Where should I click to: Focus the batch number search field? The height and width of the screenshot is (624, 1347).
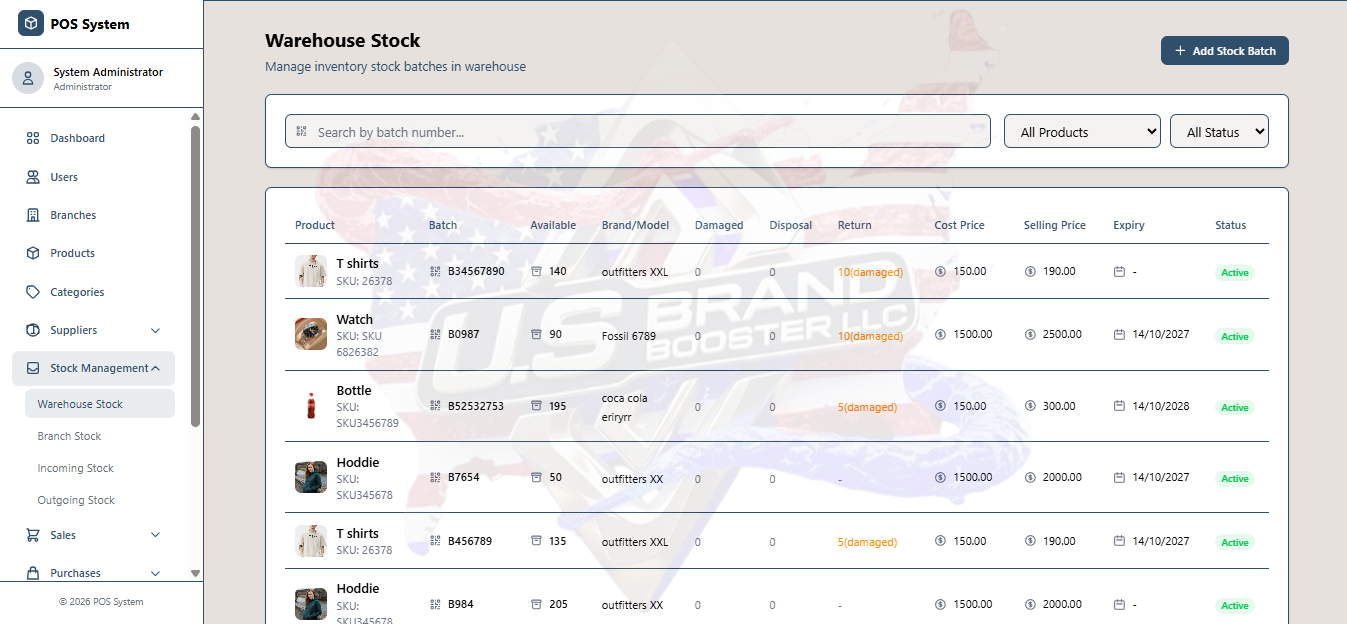pyautogui.click(x=640, y=132)
